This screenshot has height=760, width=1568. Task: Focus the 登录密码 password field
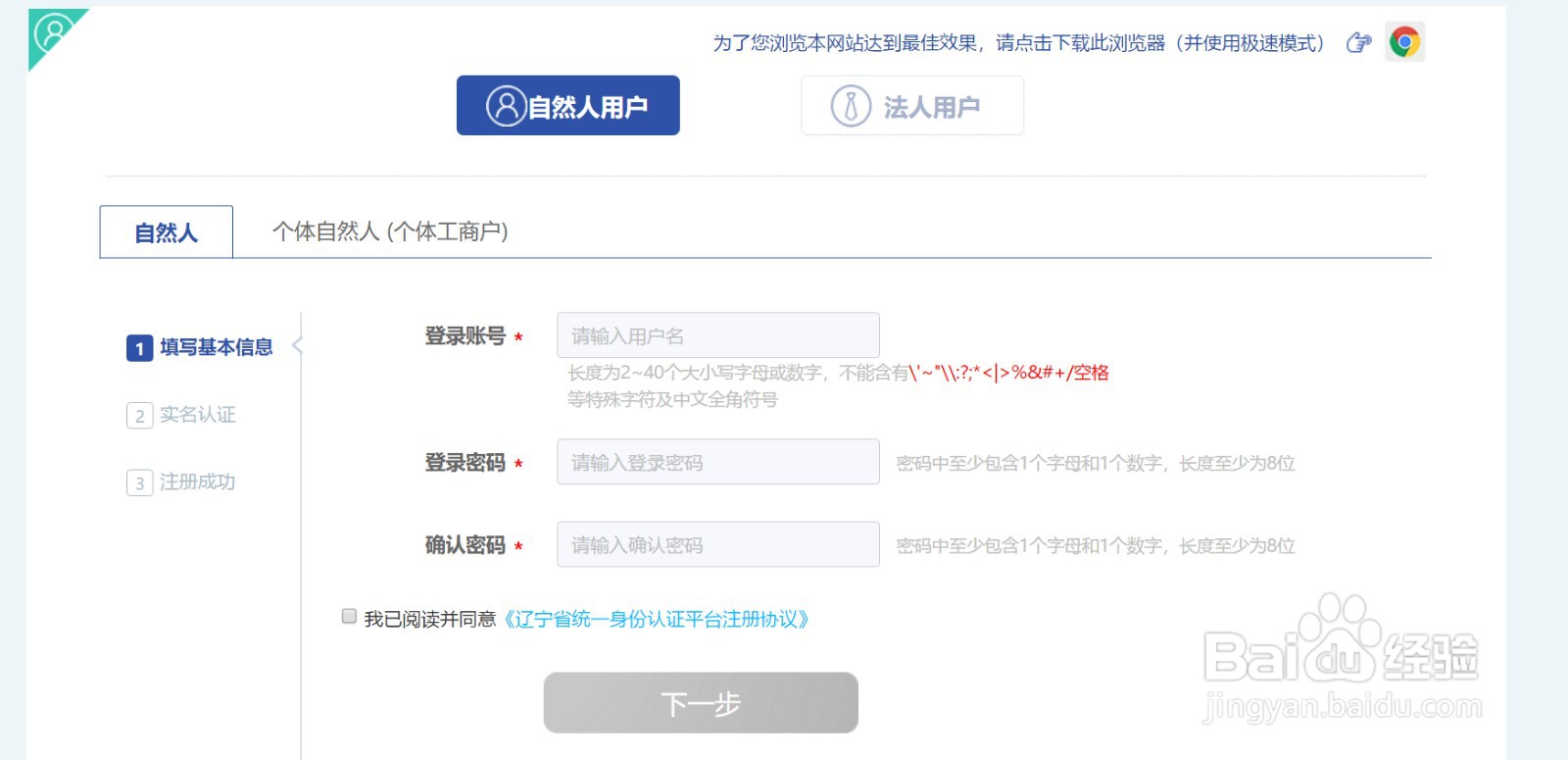click(718, 462)
